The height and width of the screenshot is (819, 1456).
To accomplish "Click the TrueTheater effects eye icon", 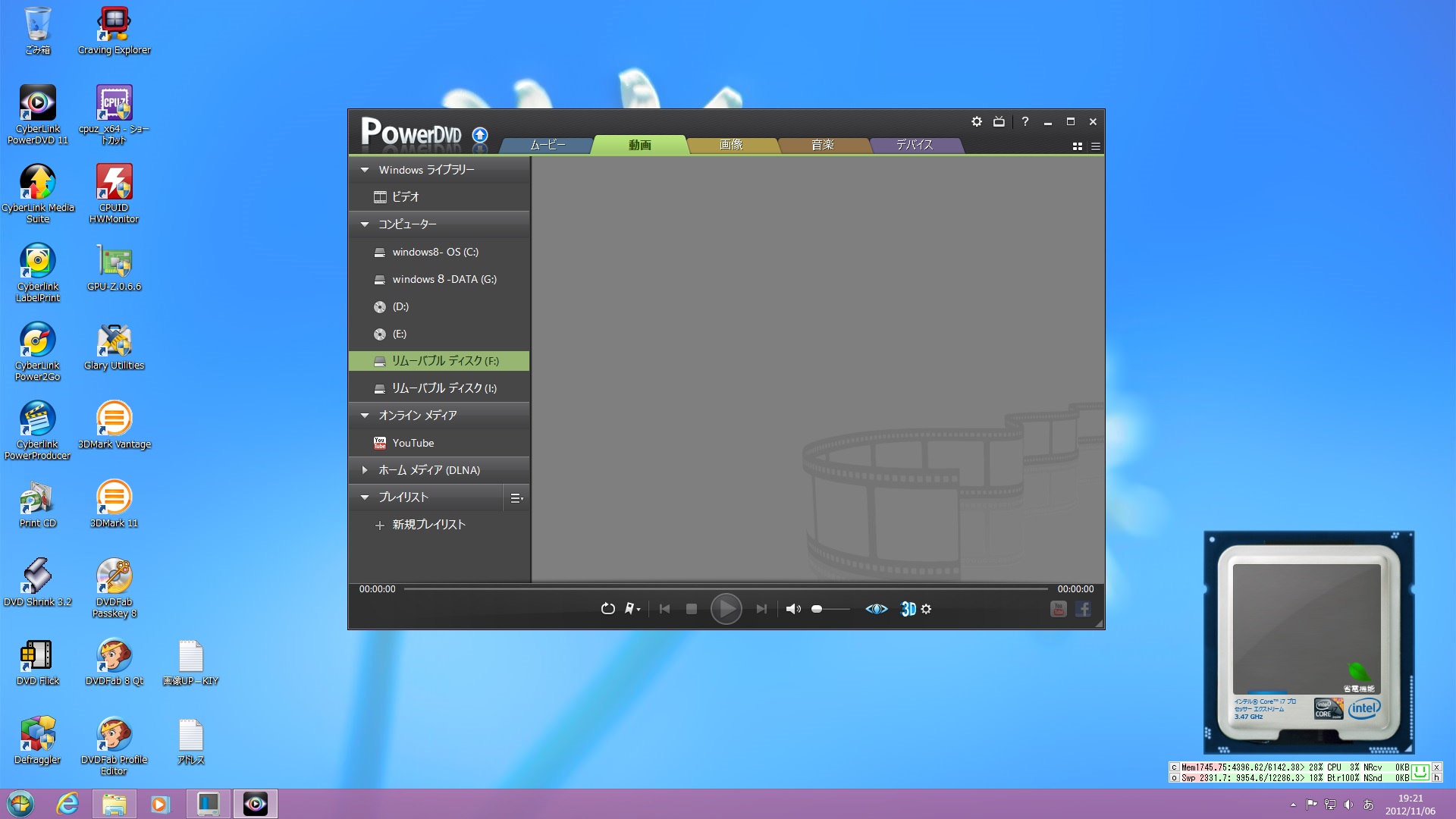I will click(x=876, y=609).
